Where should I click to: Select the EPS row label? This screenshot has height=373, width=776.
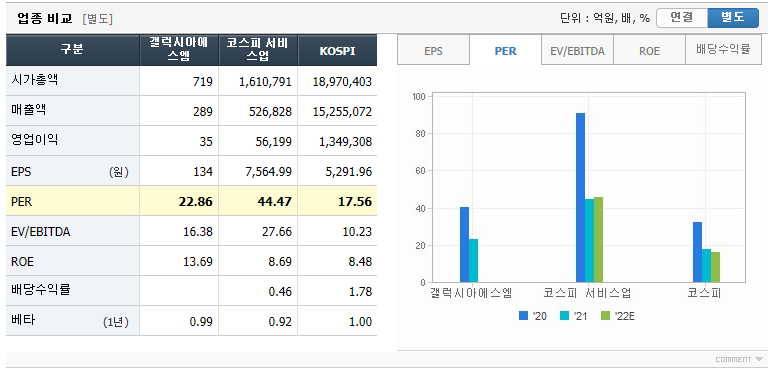(21, 171)
